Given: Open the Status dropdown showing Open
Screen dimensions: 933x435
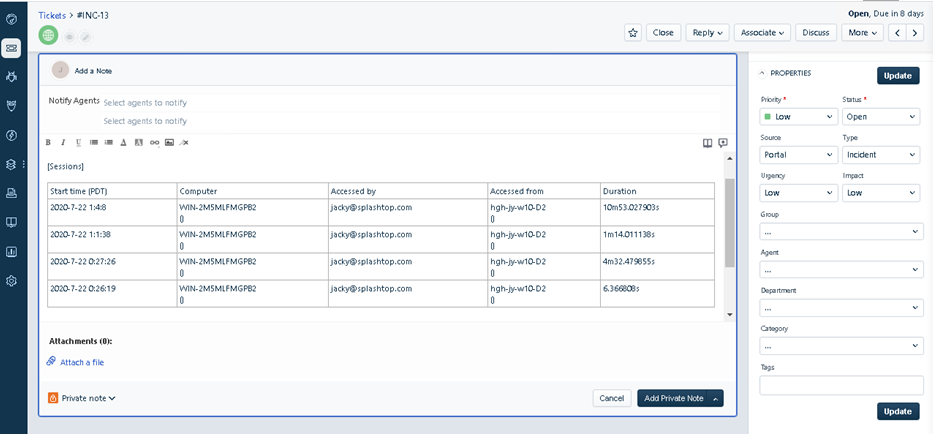Looking at the screenshot, I should click(x=881, y=117).
